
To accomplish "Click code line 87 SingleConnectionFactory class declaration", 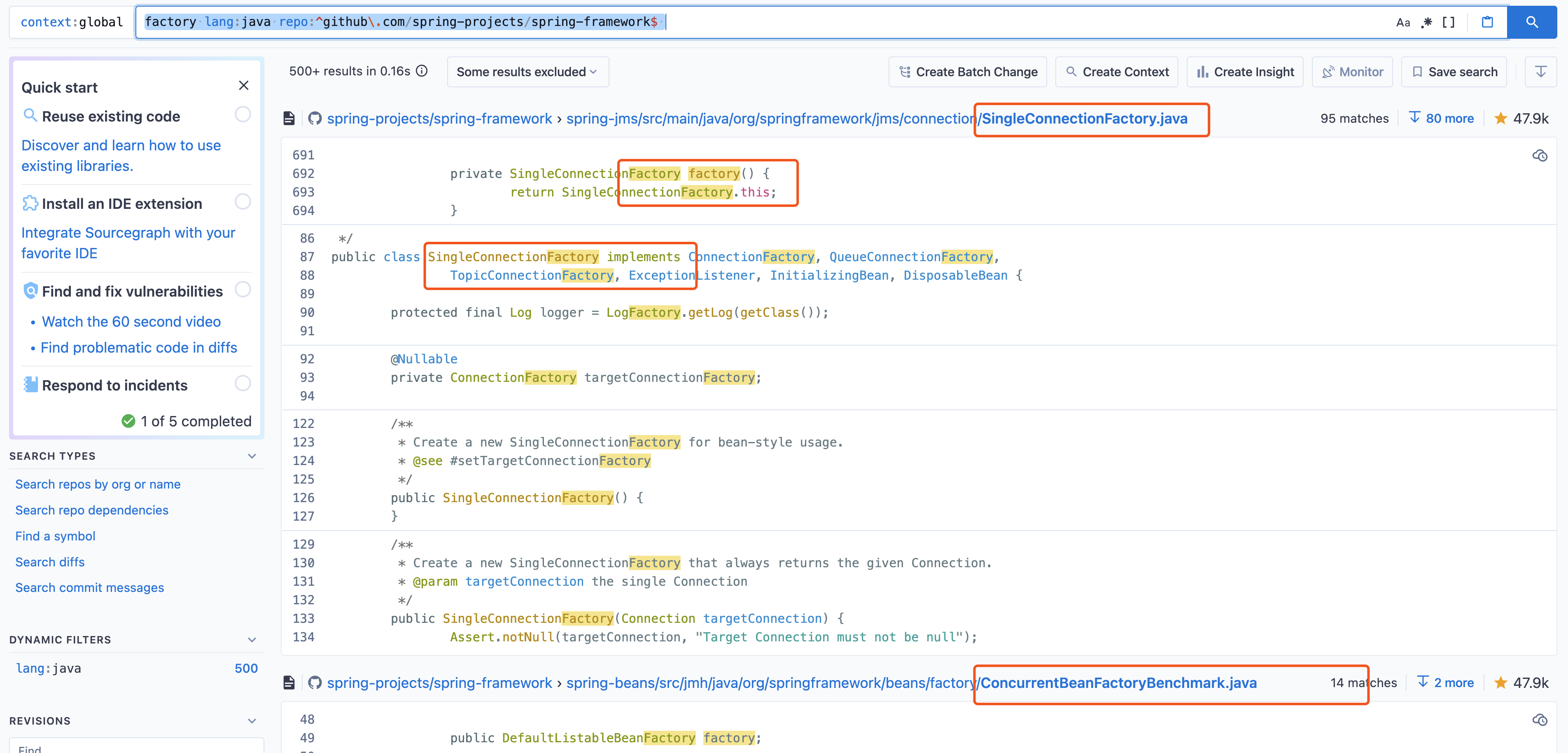I will coord(665,257).
